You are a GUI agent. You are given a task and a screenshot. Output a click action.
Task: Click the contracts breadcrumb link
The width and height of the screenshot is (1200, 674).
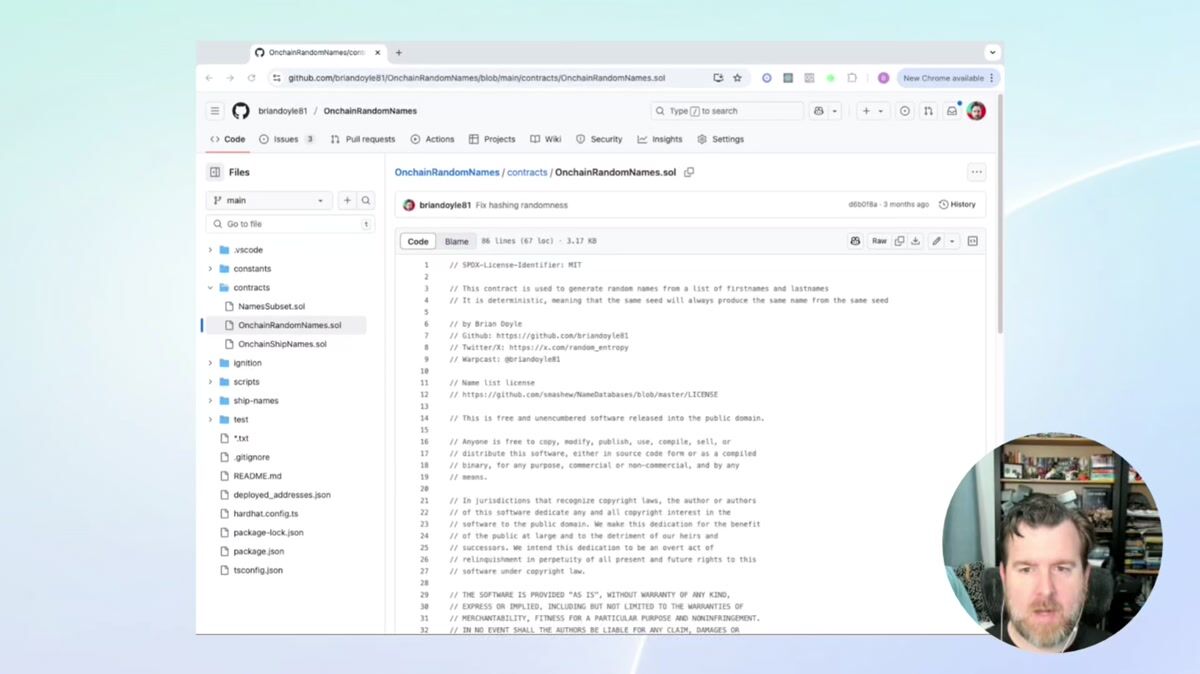tap(527, 172)
